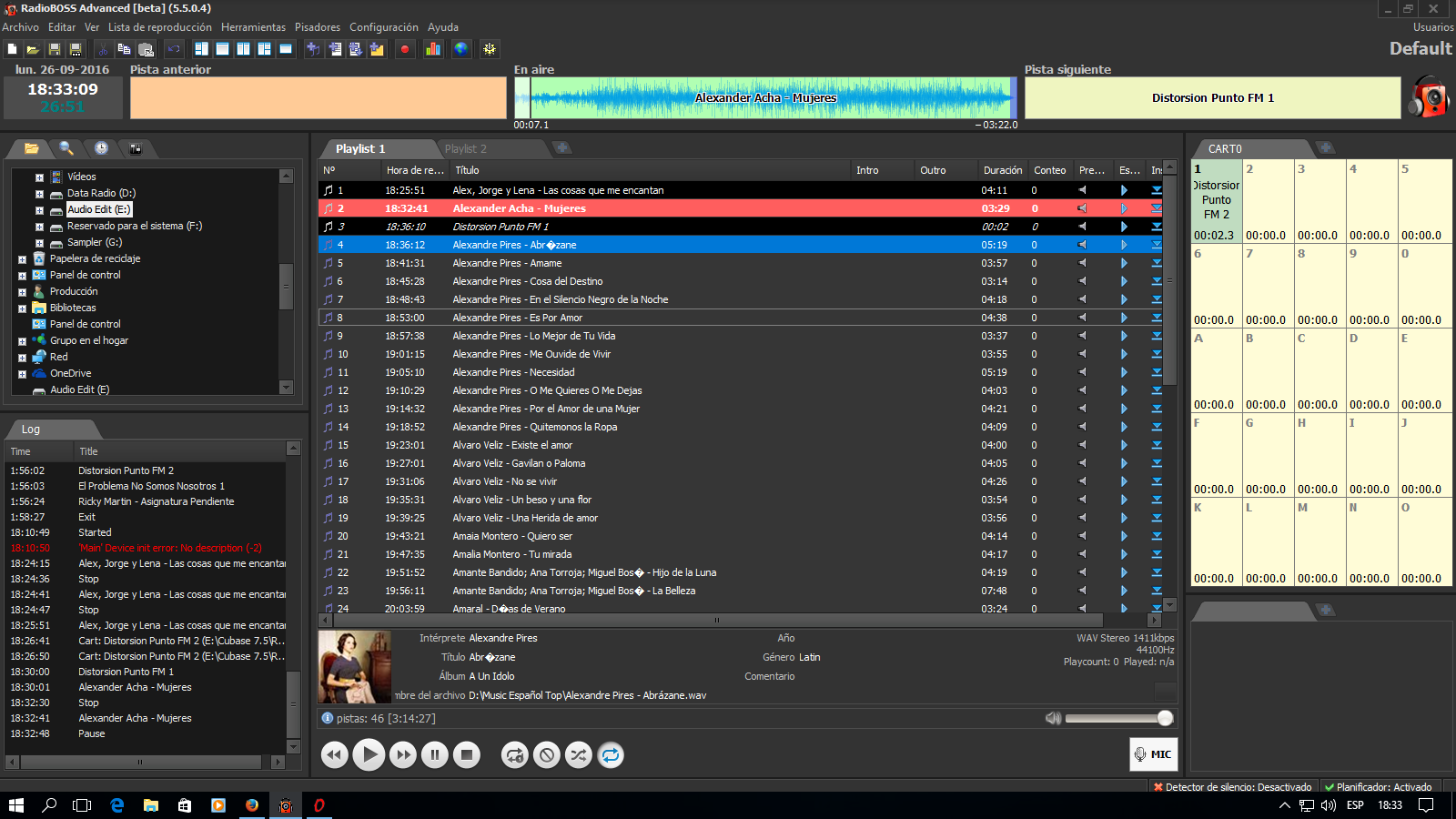Select track Alvaro Veliz - Gavilan o Paloma
The height and width of the screenshot is (819, 1456).
[519, 463]
